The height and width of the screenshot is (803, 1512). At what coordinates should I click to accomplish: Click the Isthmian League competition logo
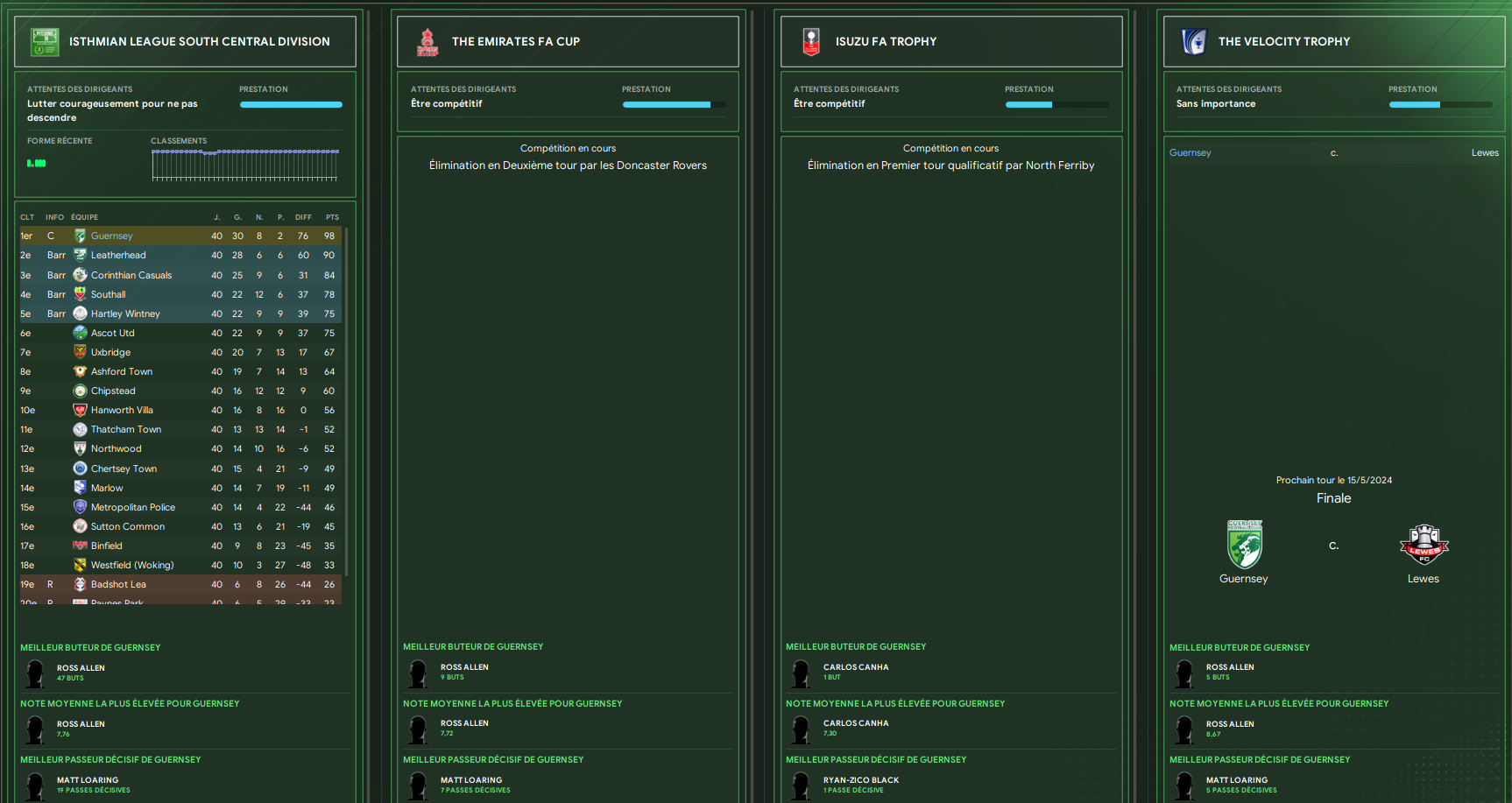point(45,41)
